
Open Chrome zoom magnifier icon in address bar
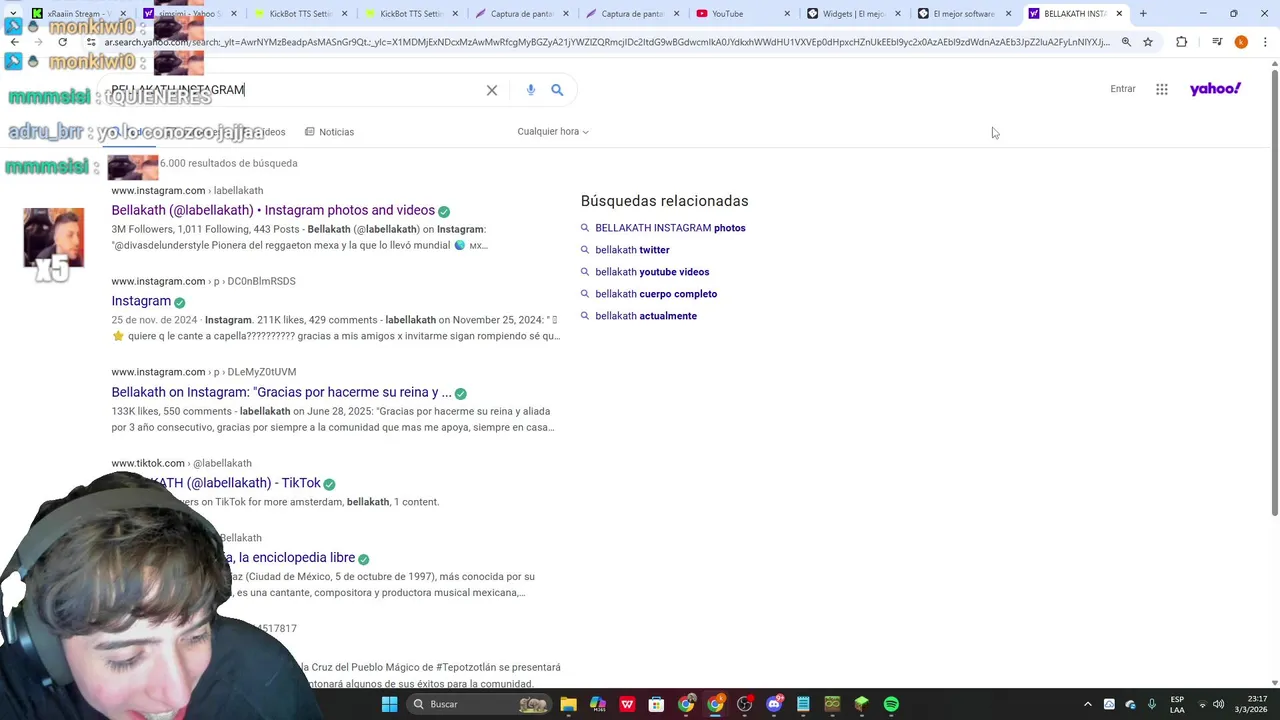pyautogui.click(x=1126, y=42)
